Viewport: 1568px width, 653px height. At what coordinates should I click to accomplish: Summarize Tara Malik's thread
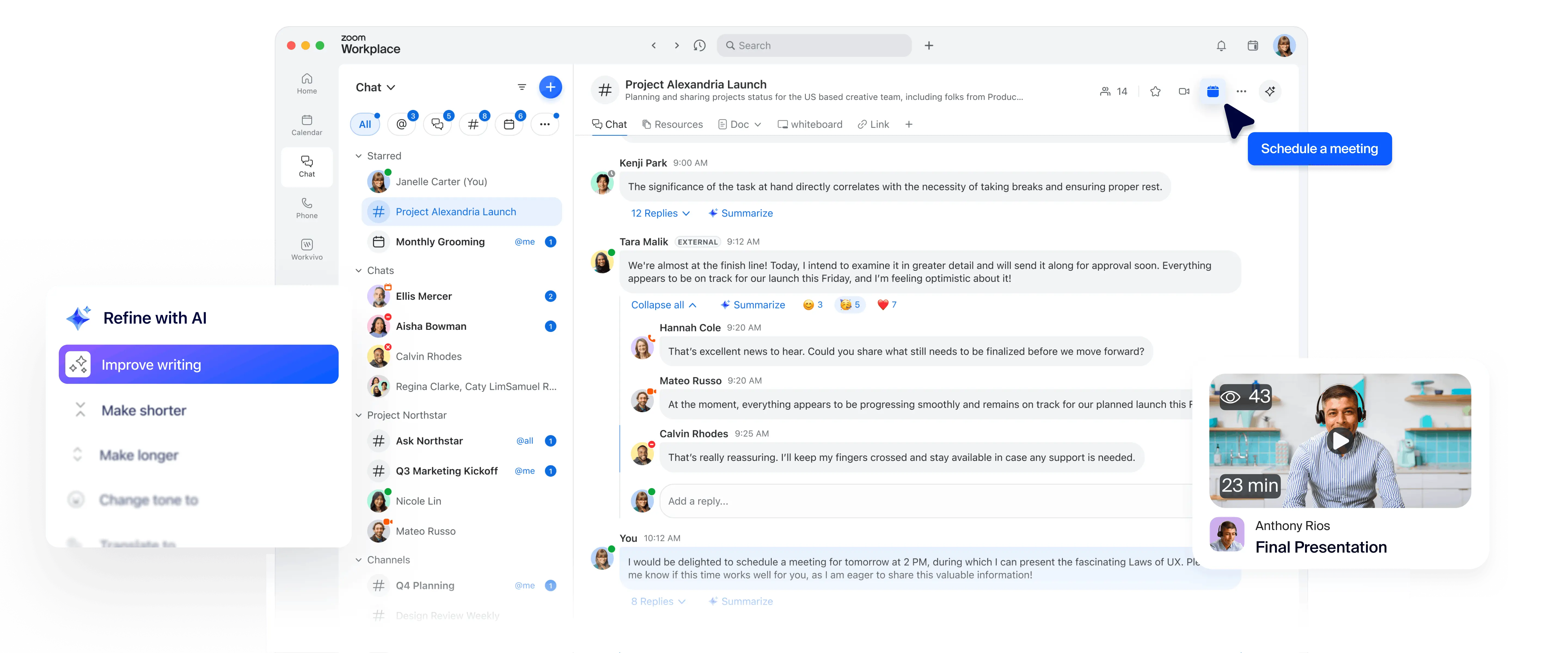click(x=752, y=305)
